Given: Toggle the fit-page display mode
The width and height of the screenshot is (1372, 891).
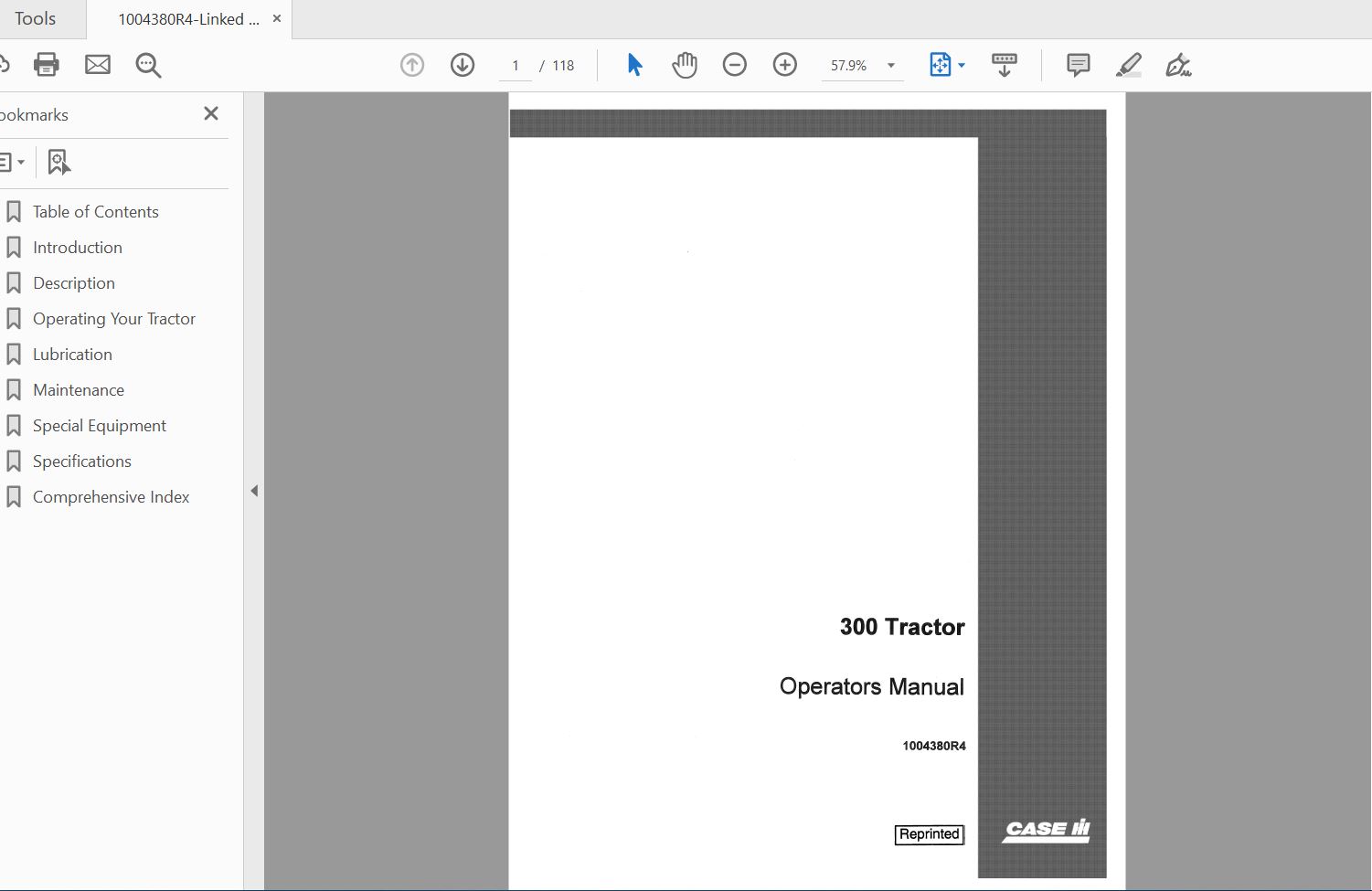Looking at the screenshot, I should coord(942,64).
